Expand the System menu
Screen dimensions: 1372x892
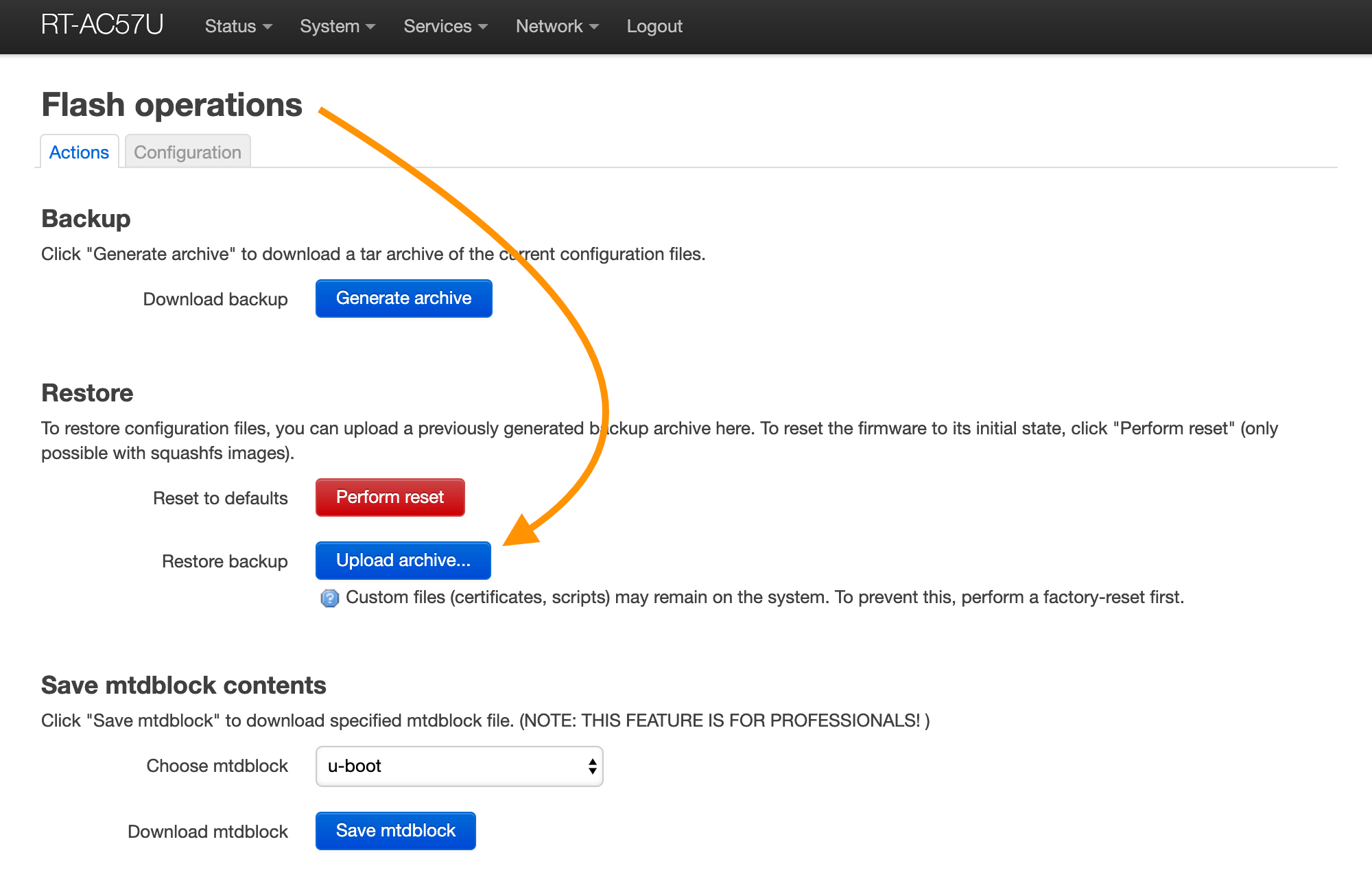click(x=337, y=26)
